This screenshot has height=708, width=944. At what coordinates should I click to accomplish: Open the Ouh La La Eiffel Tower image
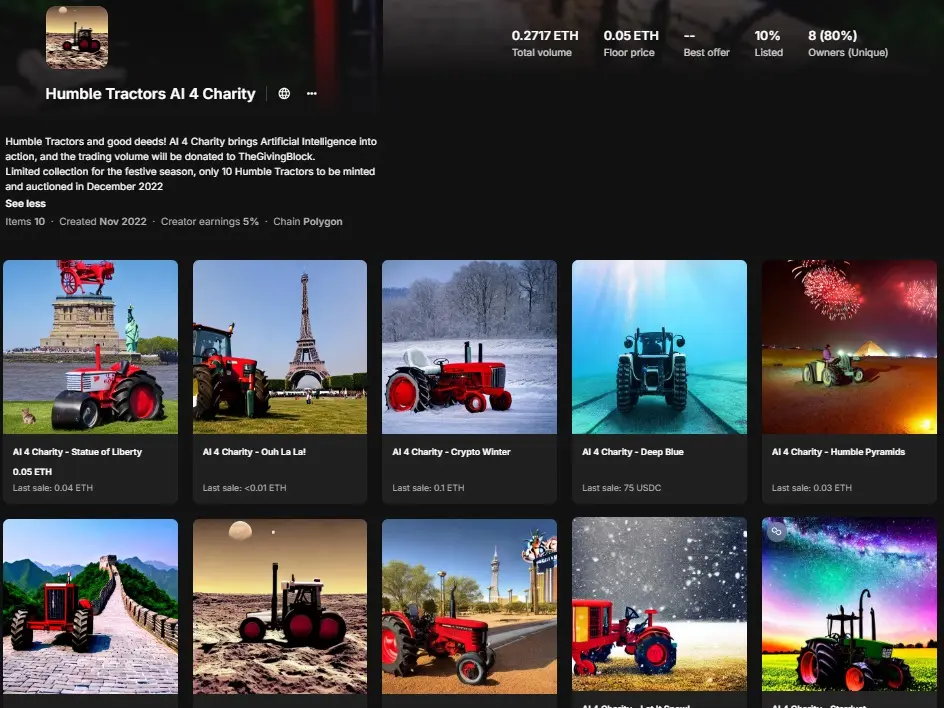click(x=280, y=347)
